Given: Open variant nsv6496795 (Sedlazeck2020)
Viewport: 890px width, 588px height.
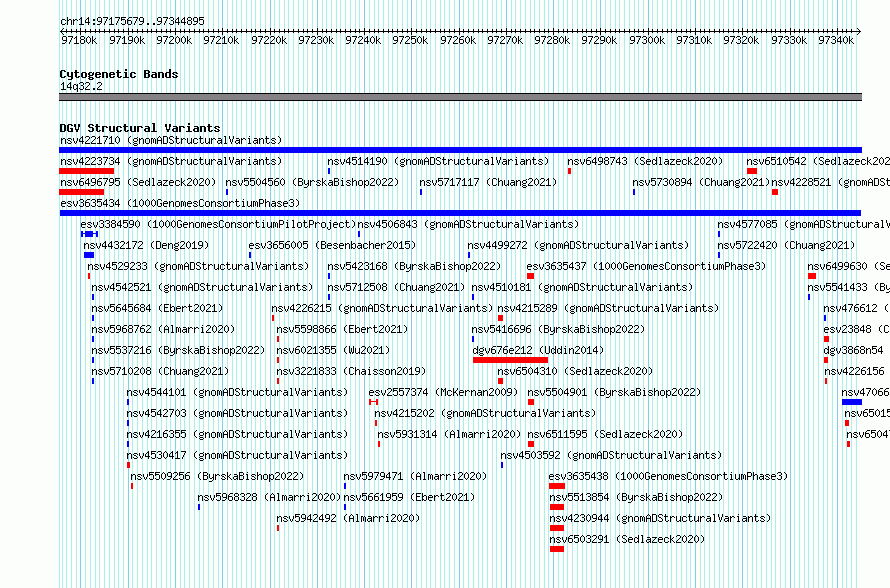Looking at the screenshot, I should coord(138,182).
